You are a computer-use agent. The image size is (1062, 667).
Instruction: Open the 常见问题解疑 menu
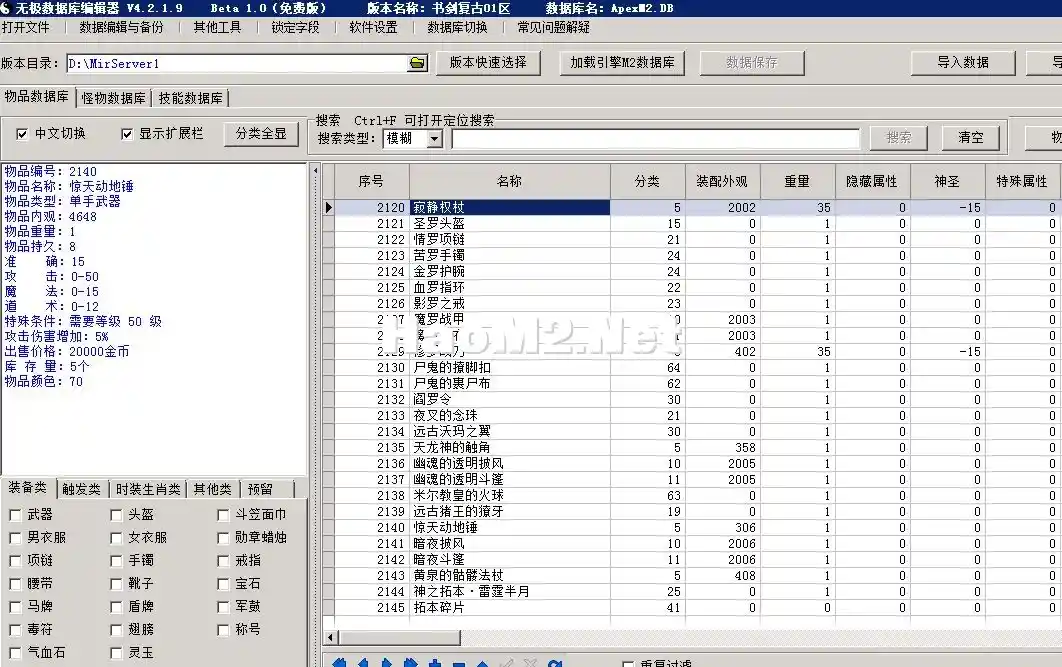point(553,28)
